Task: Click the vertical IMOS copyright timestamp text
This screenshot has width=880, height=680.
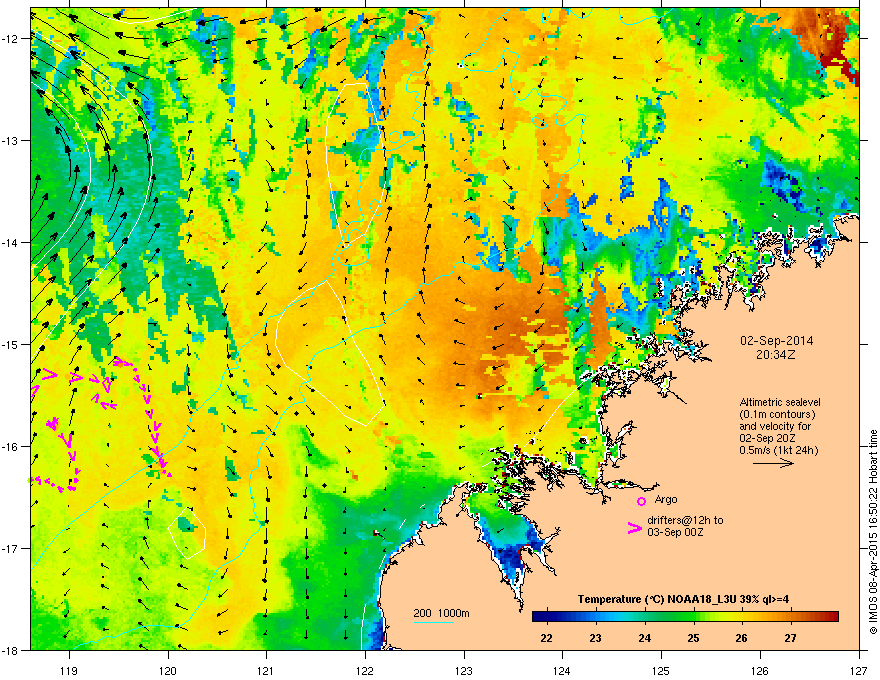Action: 873,532
